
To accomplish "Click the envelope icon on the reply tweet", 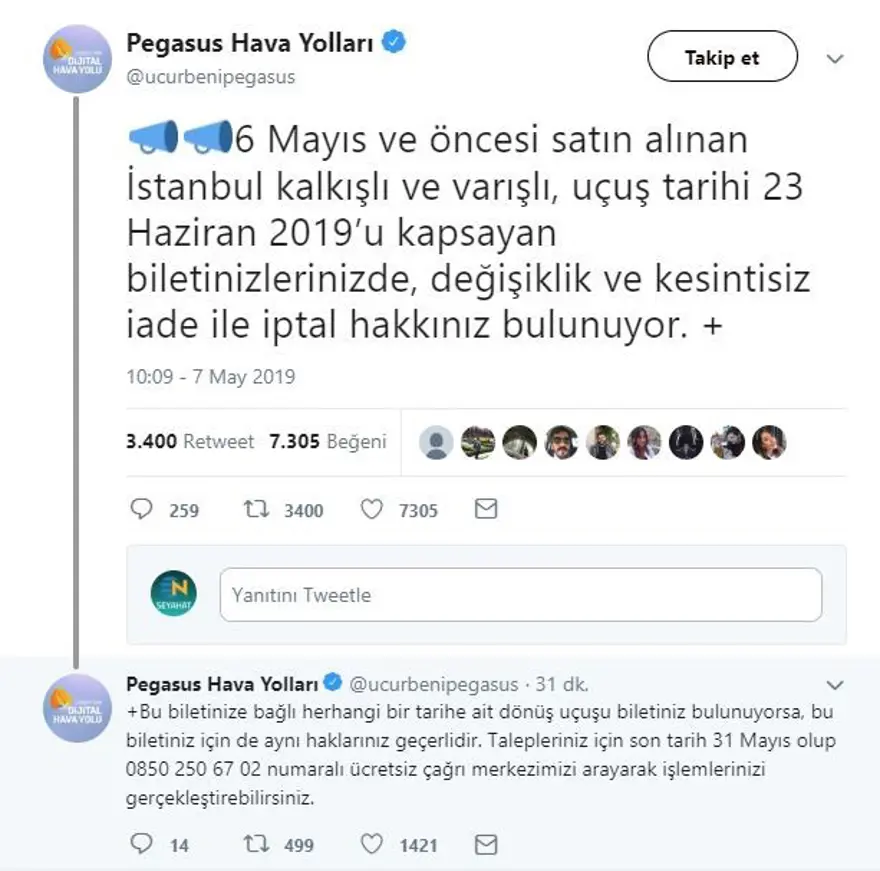I will coord(486,845).
